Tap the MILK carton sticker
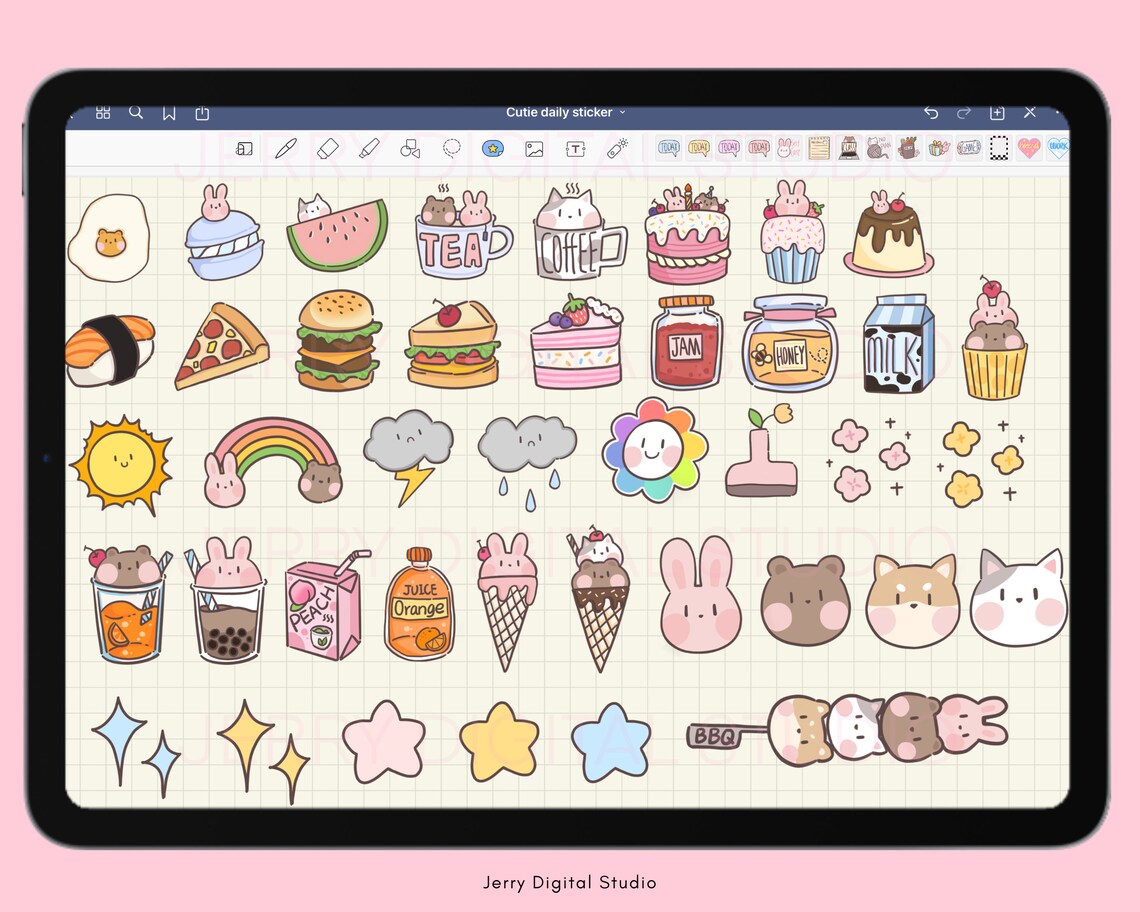This screenshot has height=912, width=1140. [x=899, y=344]
